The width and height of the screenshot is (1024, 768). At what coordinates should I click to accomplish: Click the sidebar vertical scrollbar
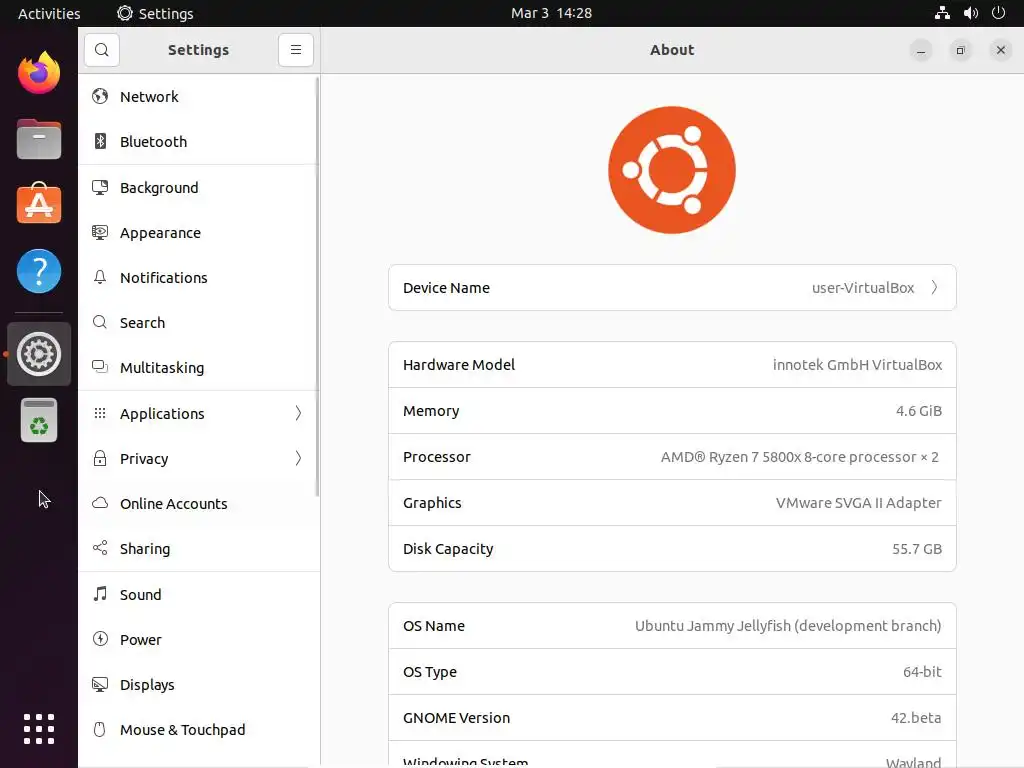click(317, 286)
